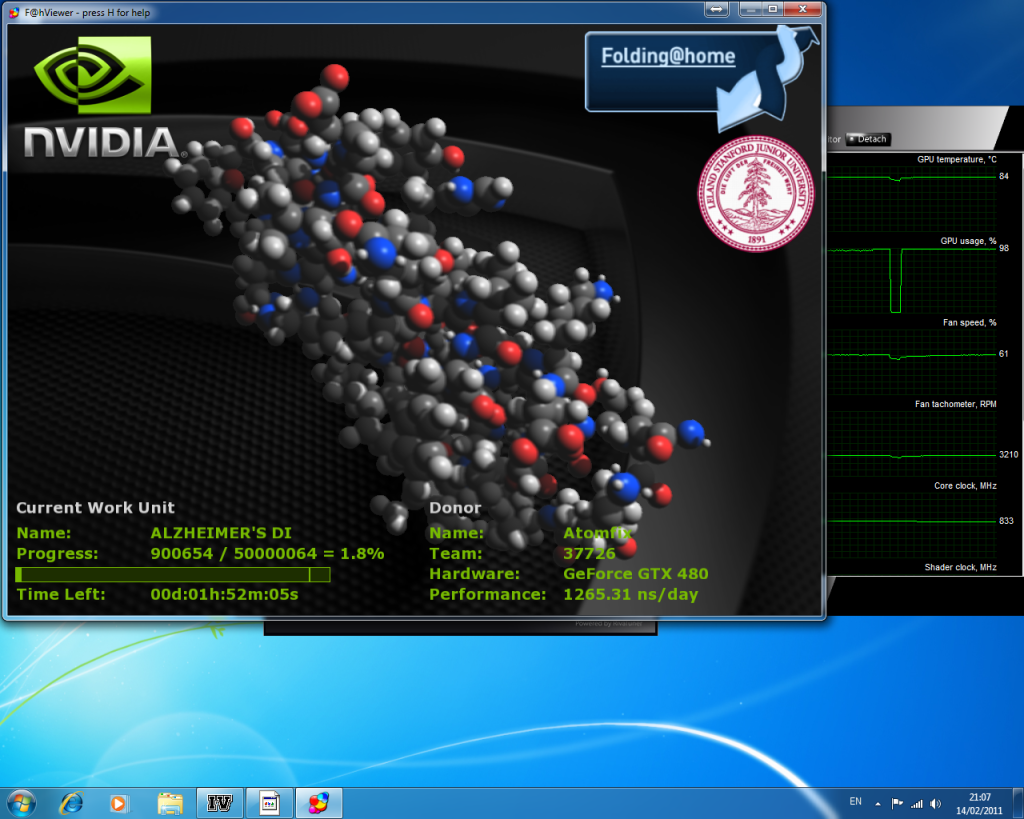Click the Donor heading
Viewport: 1024px width, 819px height.
click(455, 508)
